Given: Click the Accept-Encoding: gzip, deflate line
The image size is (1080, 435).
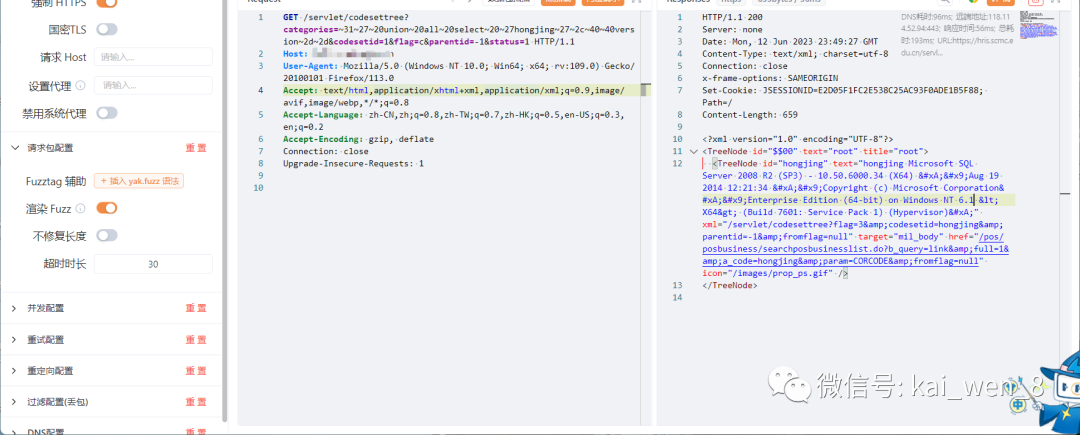Looking at the screenshot, I should coord(358,139).
